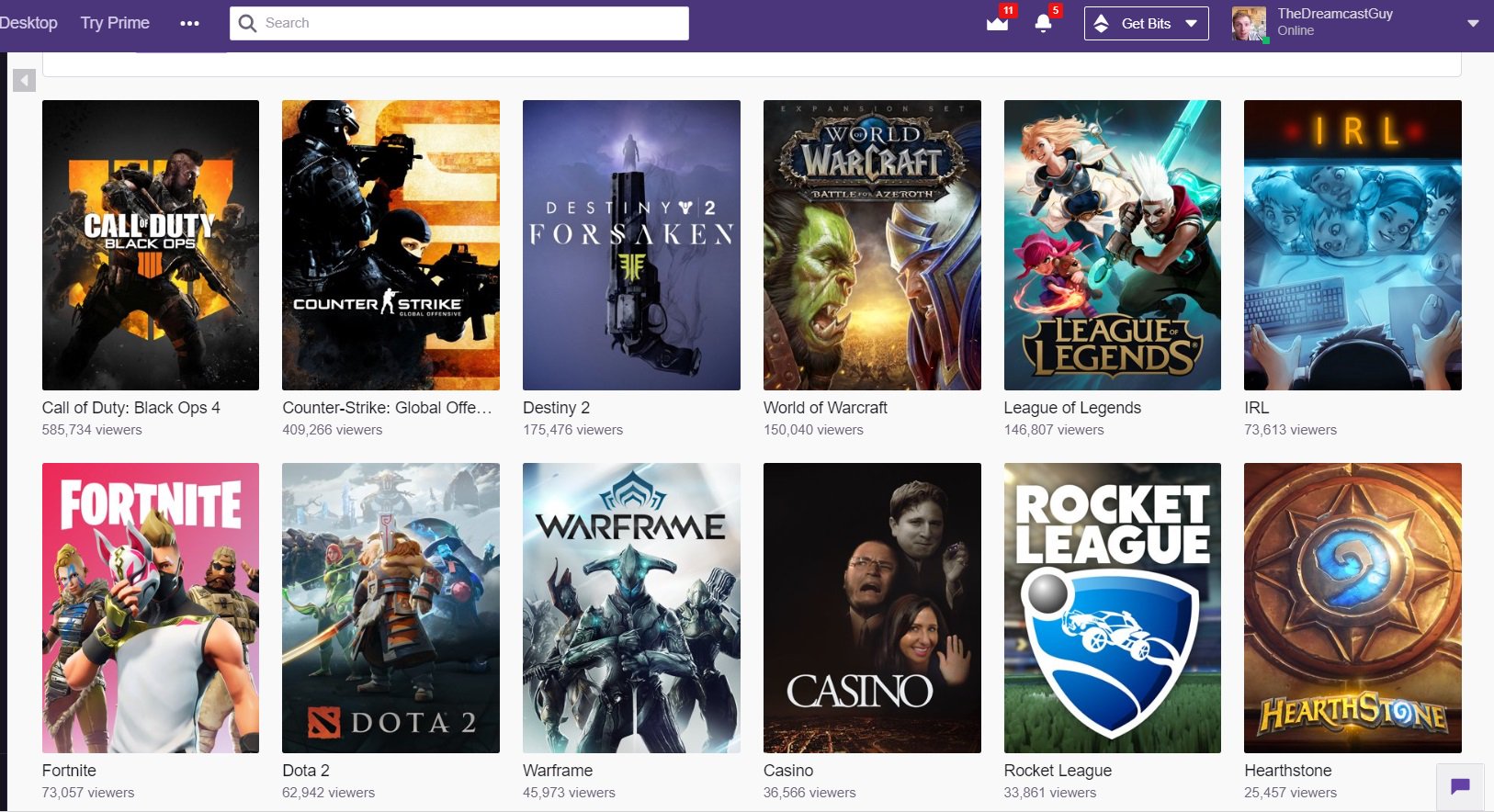Click the 150,040 viewers text
1494x812 pixels.
[x=813, y=430]
